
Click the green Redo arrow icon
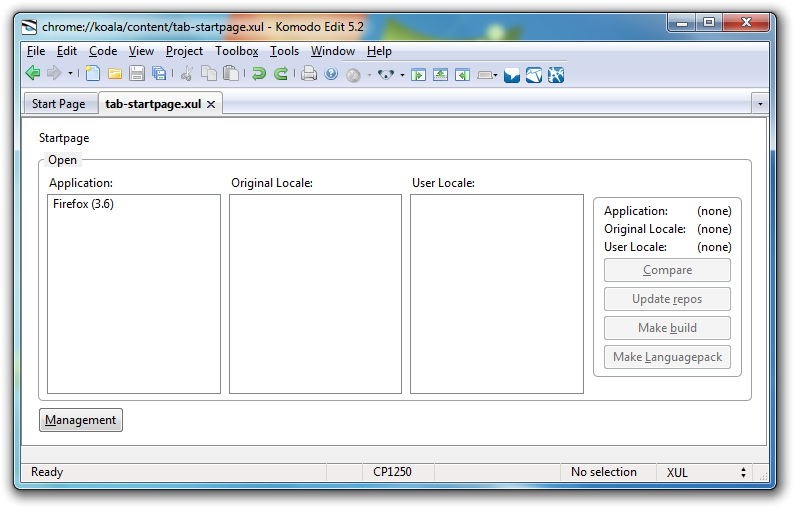pyautogui.click(x=281, y=74)
